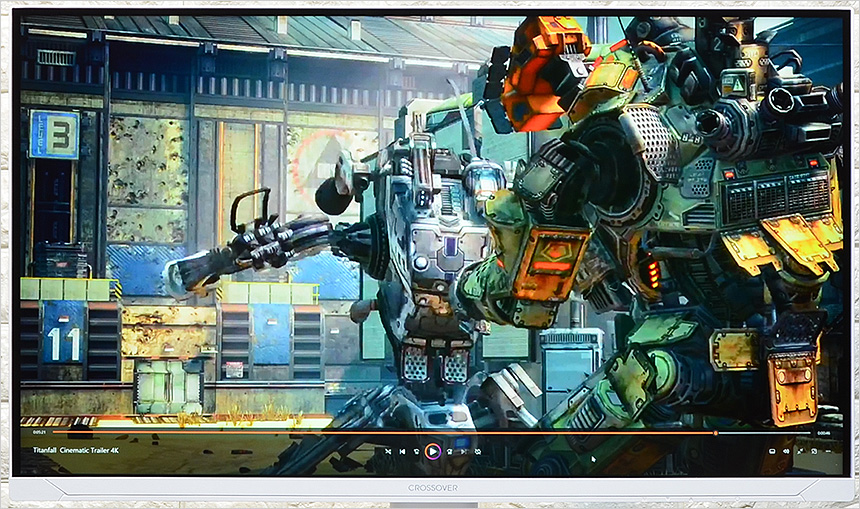Jump to the next track
This screenshot has height=509, width=860.
pos(464,452)
